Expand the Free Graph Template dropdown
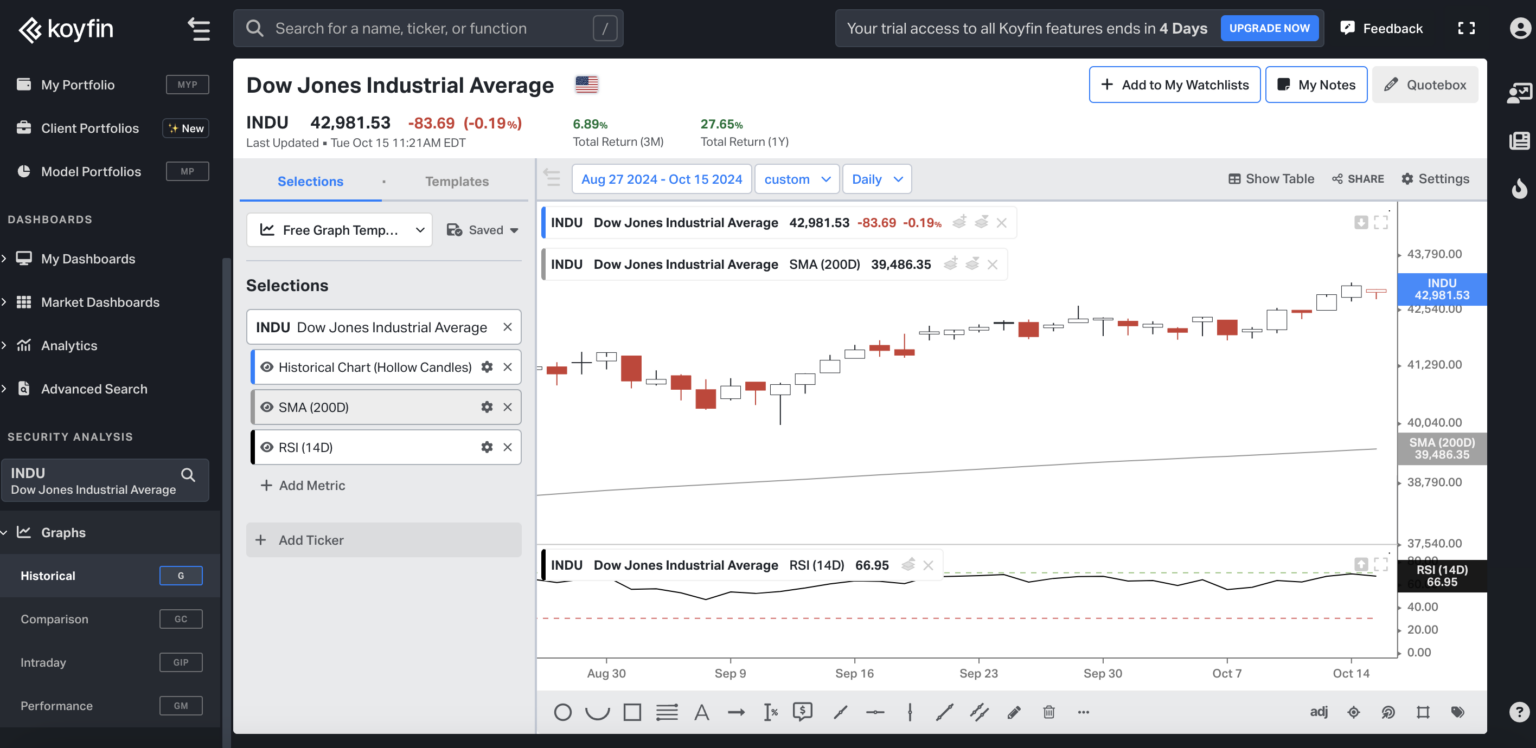 click(339, 230)
